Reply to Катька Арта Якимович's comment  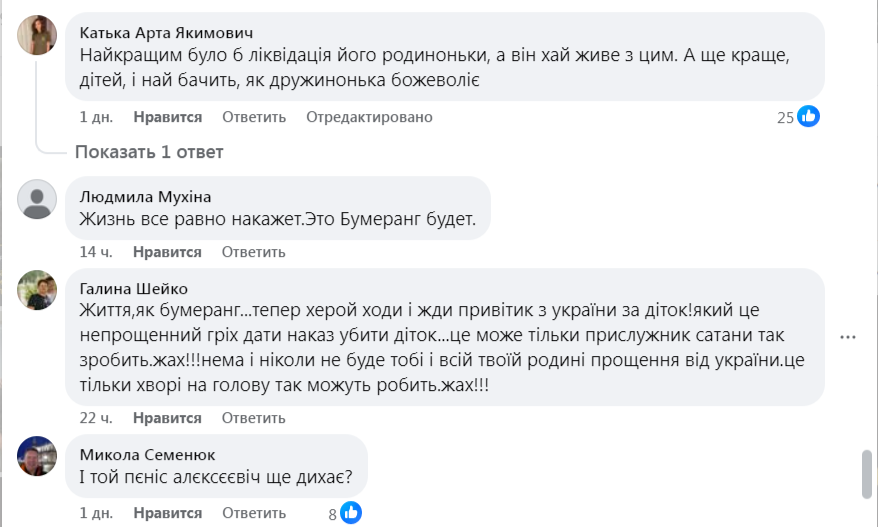[x=254, y=117]
